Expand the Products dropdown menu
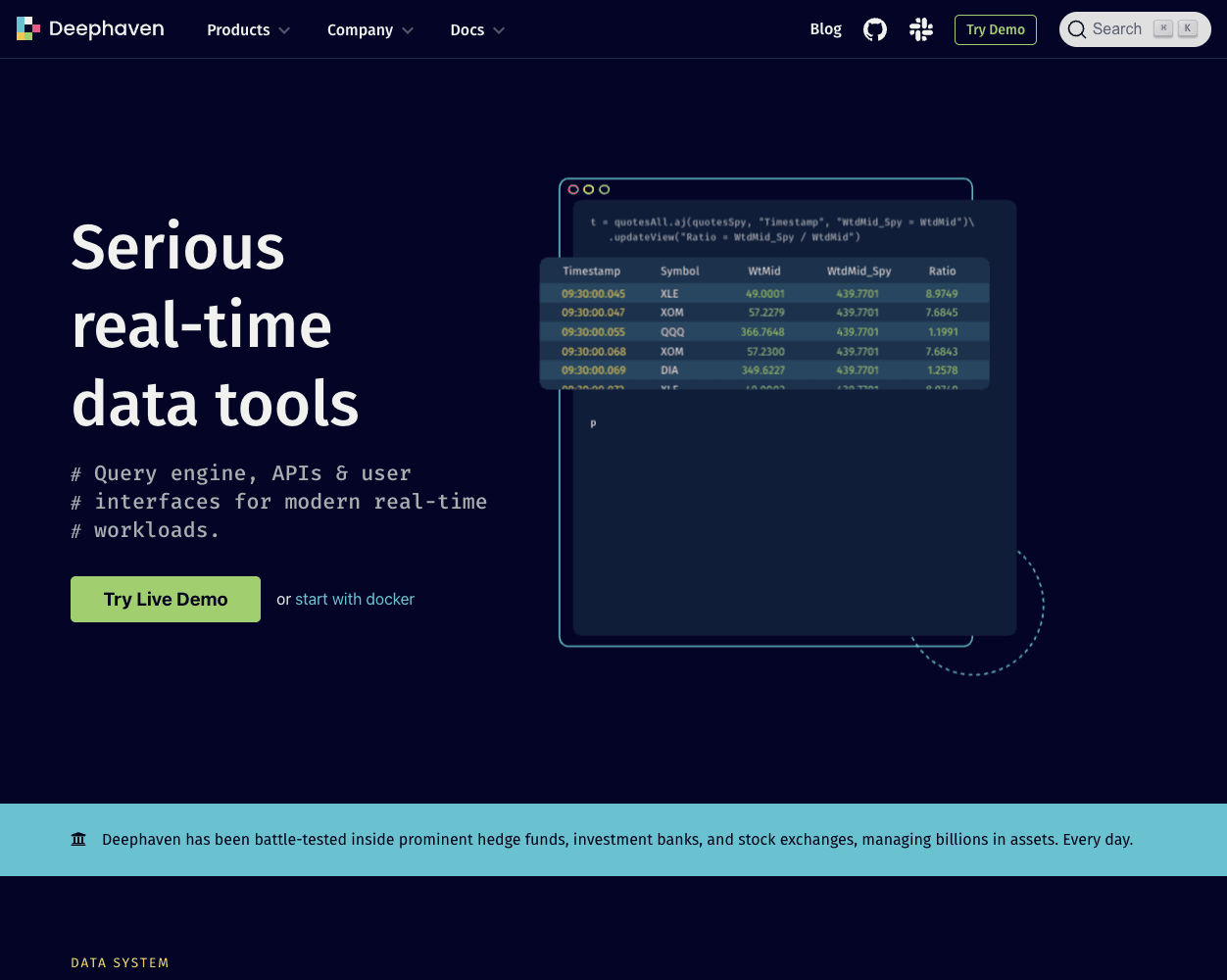1227x980 pixels. [249, 29]
